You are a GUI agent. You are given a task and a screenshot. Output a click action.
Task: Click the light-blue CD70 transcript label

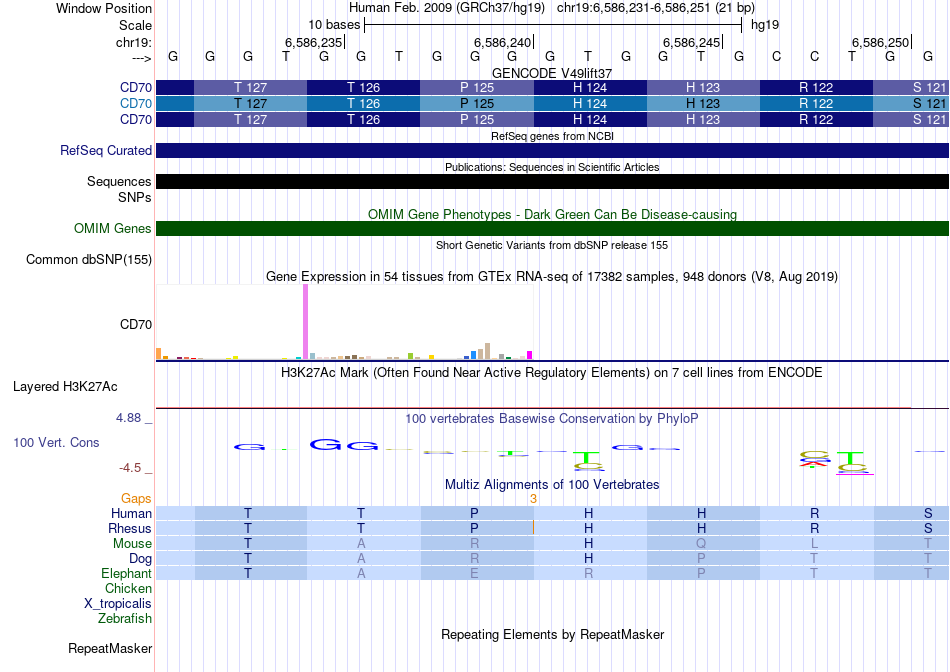[x=136, y=104]
